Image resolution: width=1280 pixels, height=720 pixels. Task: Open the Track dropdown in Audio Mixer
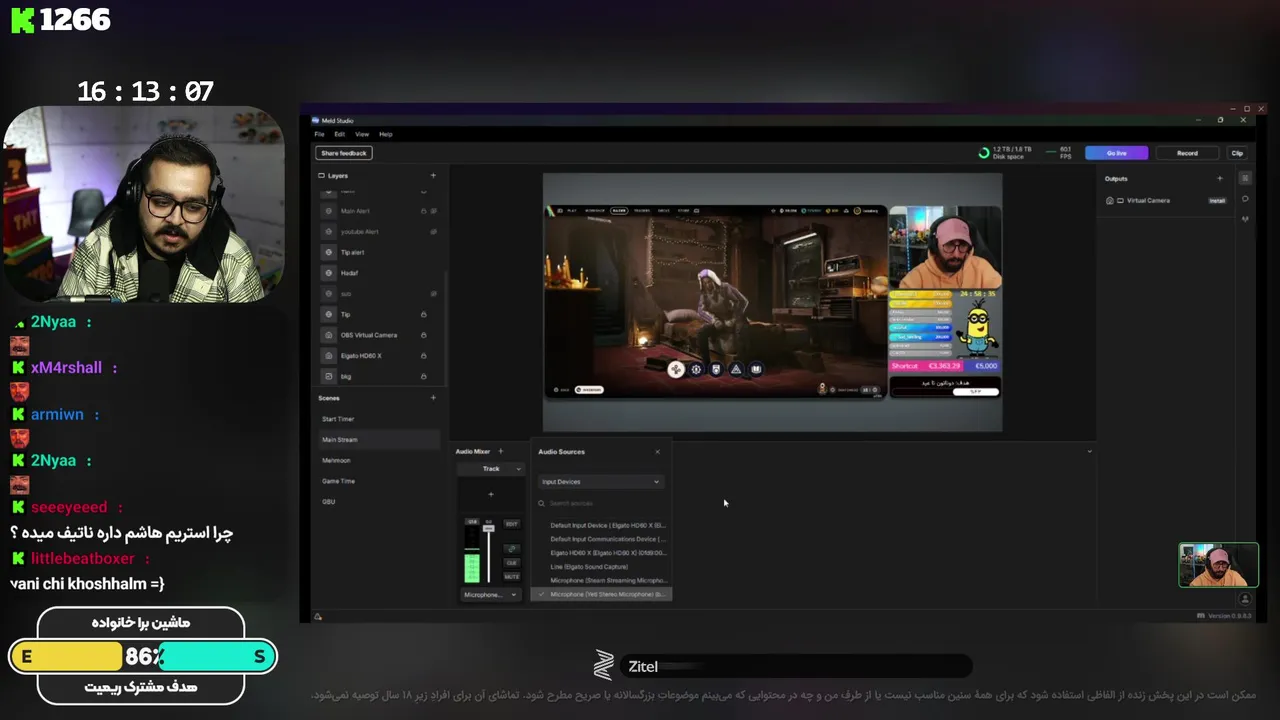coord(490,468)
